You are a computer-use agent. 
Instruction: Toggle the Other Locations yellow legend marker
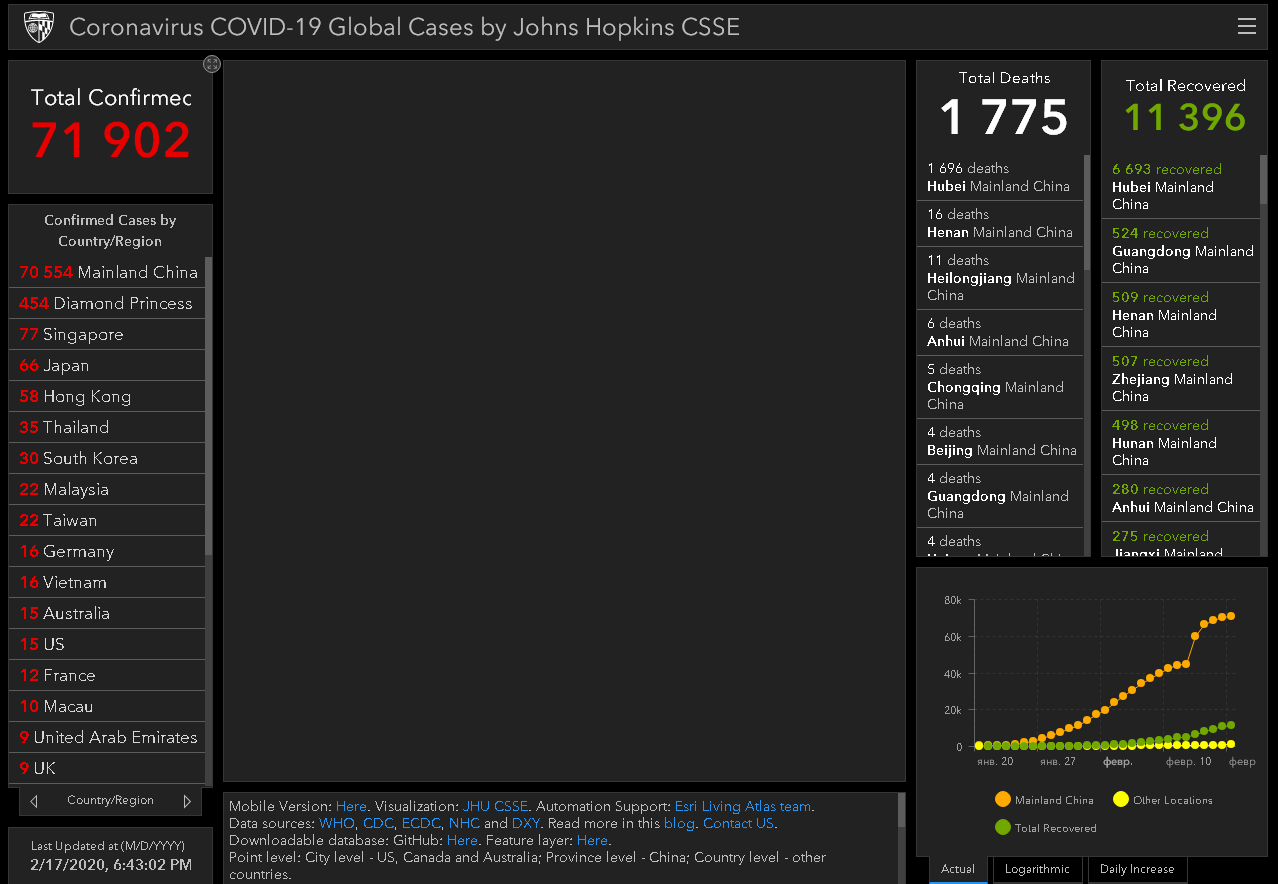tap(1120, 800)
